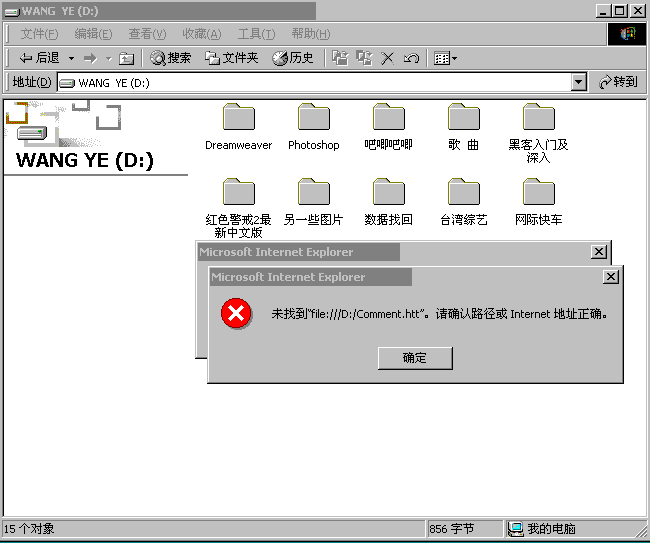Minimize the WANG YE (D:) window
Screen dimensions: 650x543
[x=603, y=11]
